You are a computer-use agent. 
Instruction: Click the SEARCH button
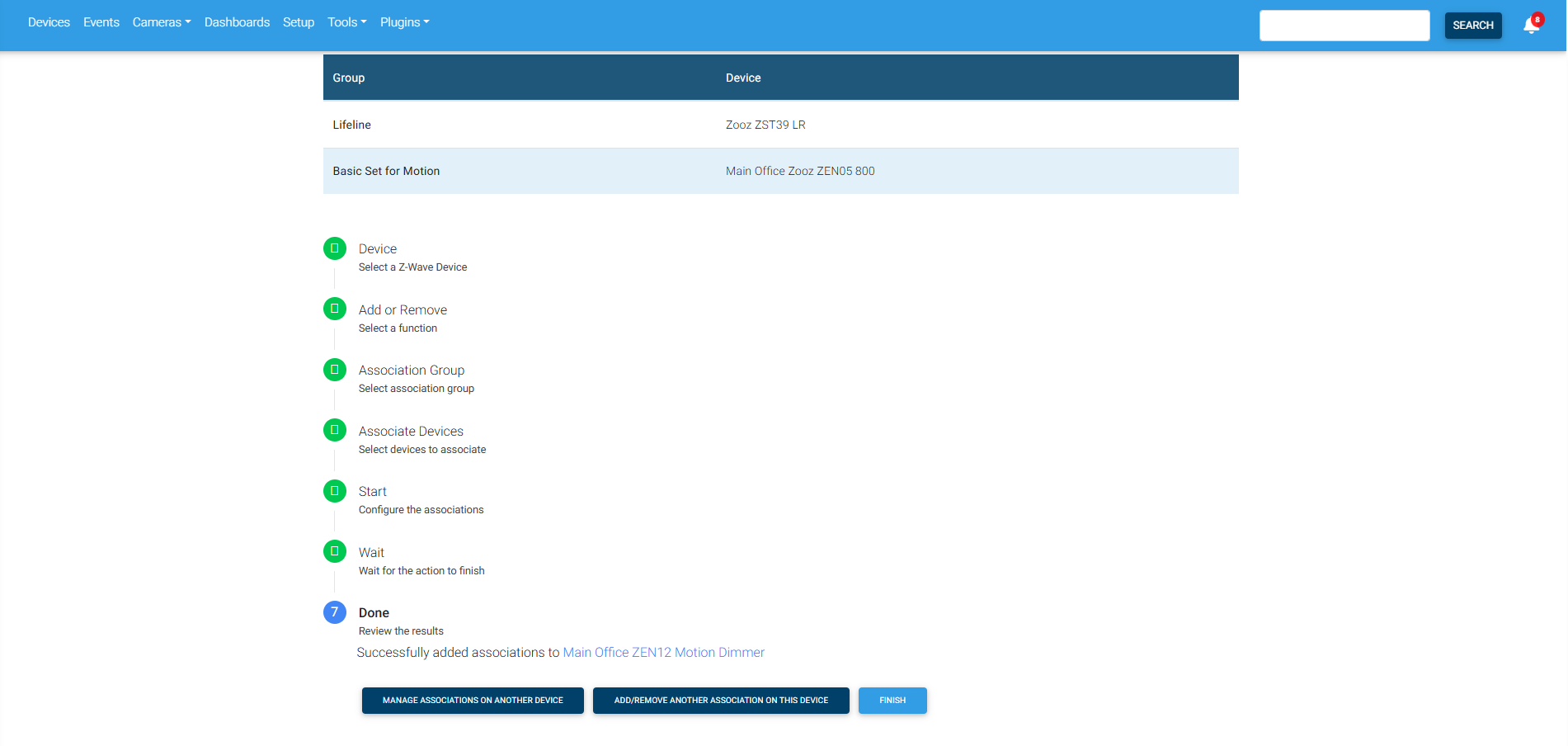tap(1473, 26)
